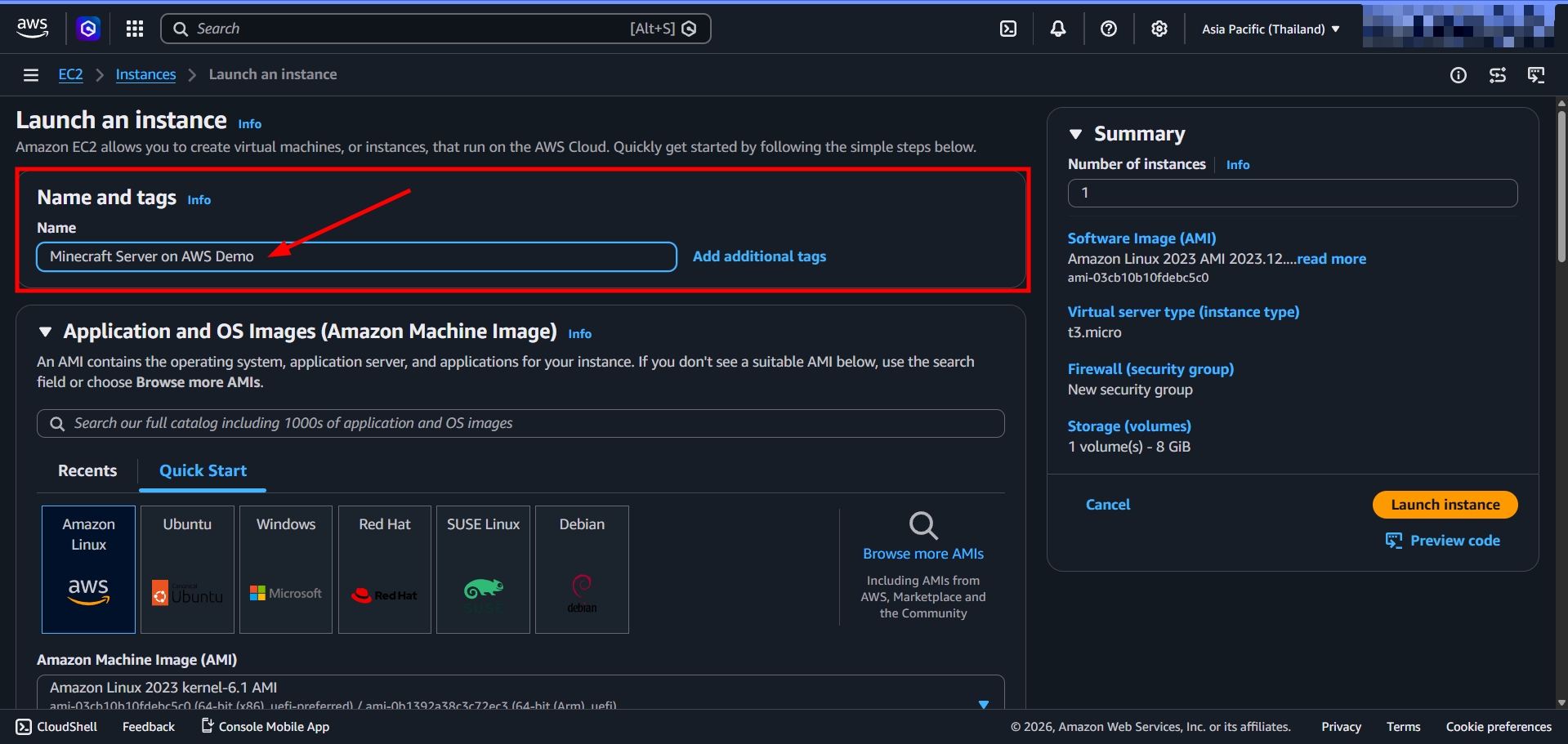Click the Preview code icon
Viewport: 1568px width, 744px height.
tap(1394, 541)
